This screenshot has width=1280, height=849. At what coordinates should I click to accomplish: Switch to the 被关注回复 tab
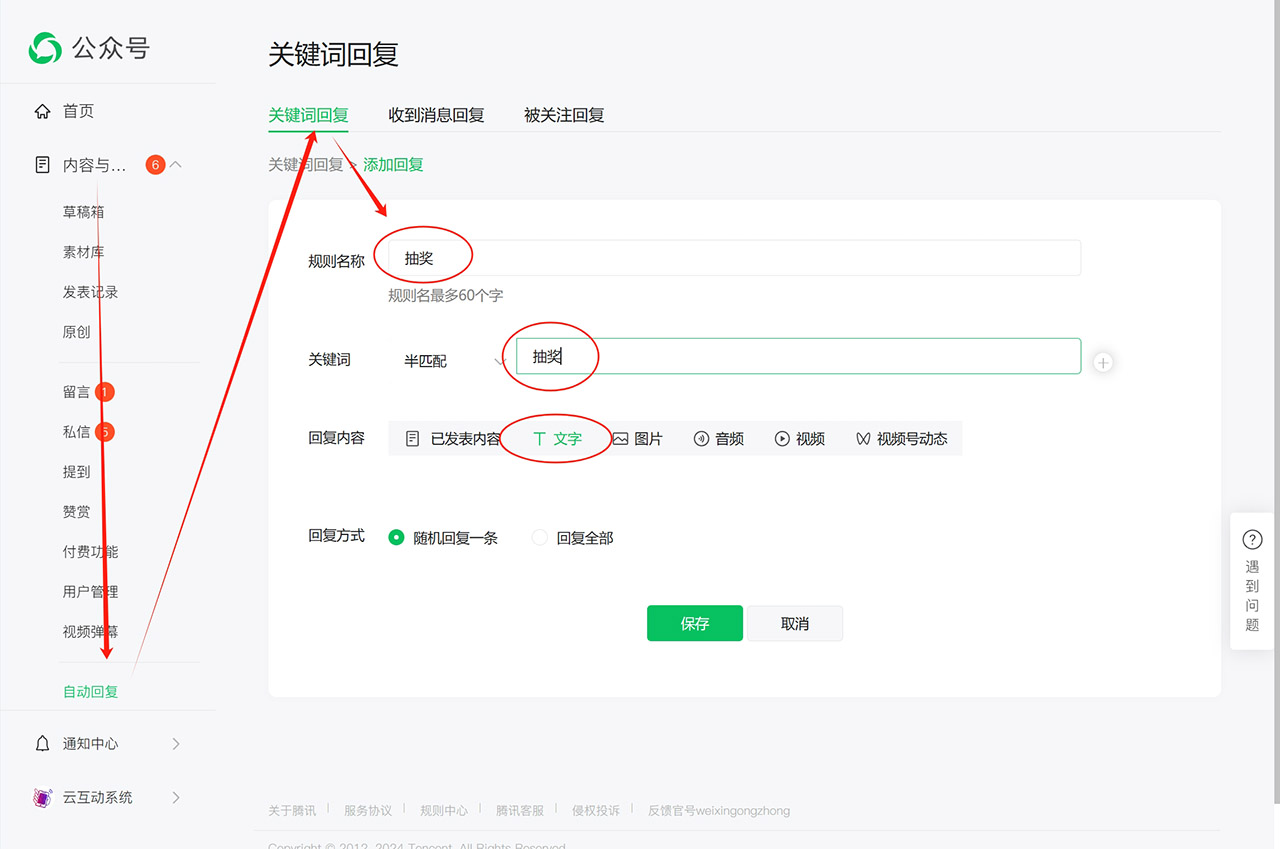[x=564, y=115]
